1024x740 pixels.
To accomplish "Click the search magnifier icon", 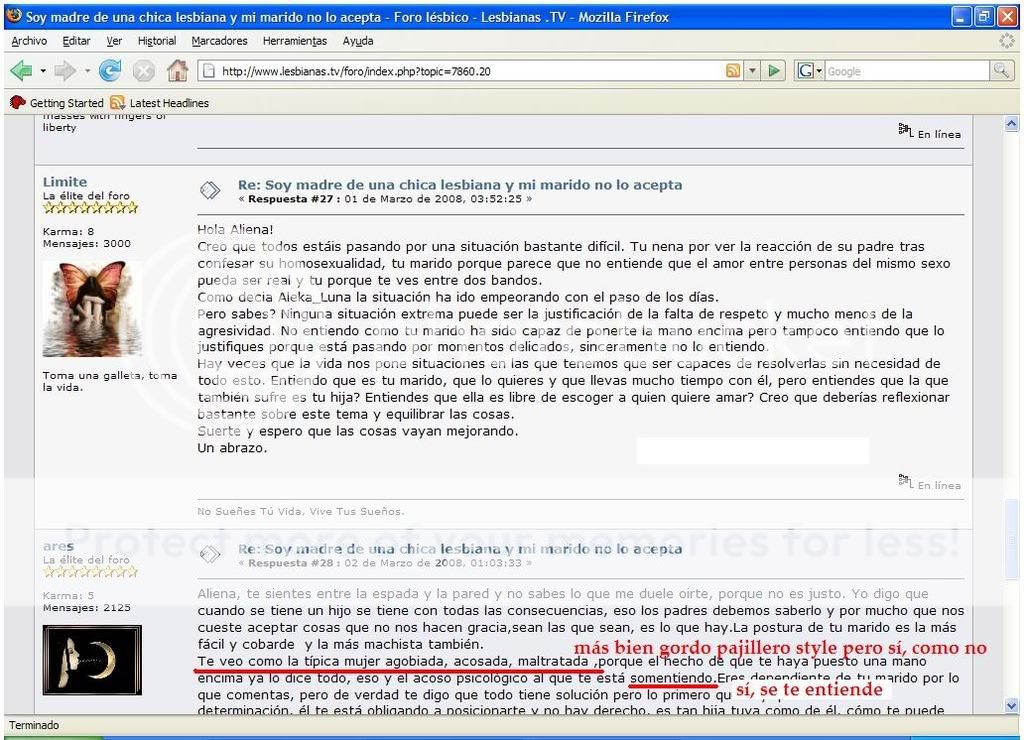I will tap(1000, 71).
